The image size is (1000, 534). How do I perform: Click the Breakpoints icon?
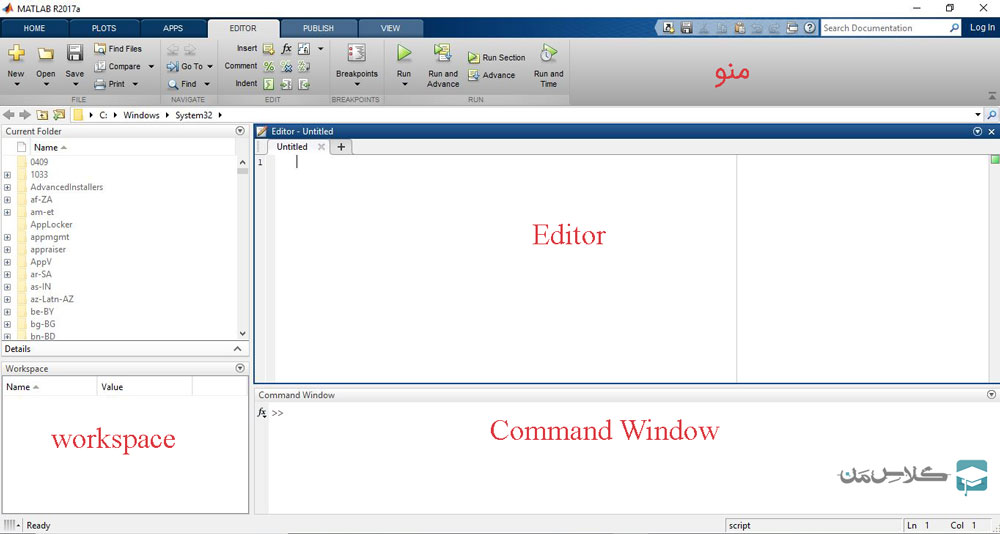[357, 54]
